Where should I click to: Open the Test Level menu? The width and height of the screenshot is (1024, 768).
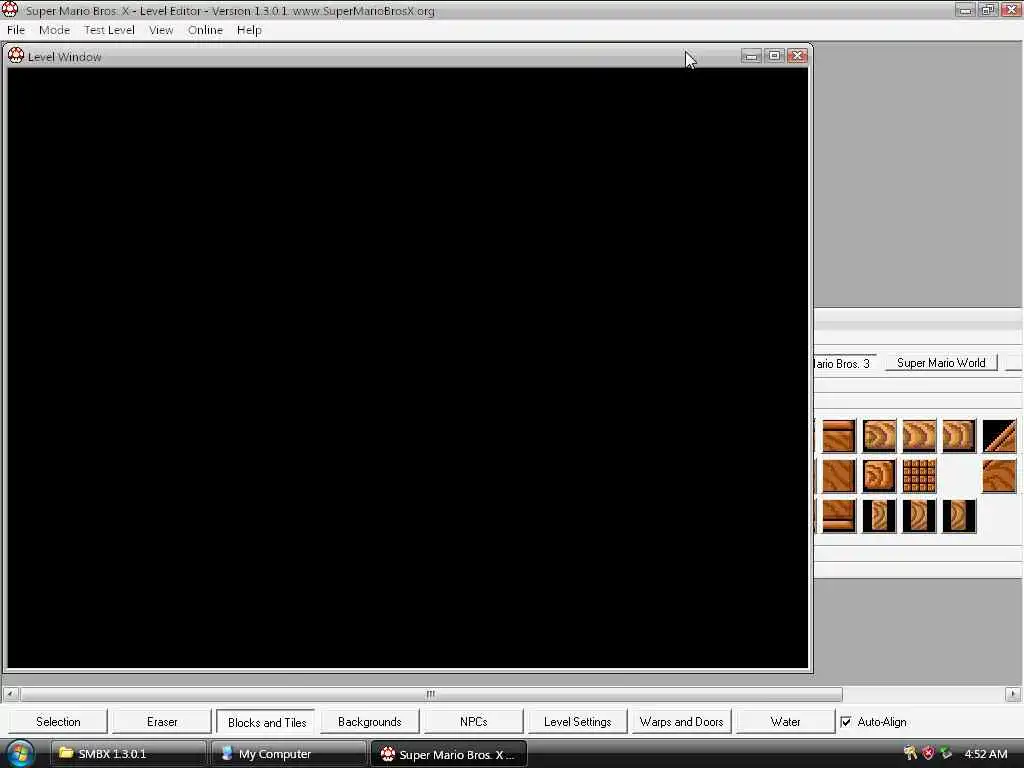click(x=109, y=30)
